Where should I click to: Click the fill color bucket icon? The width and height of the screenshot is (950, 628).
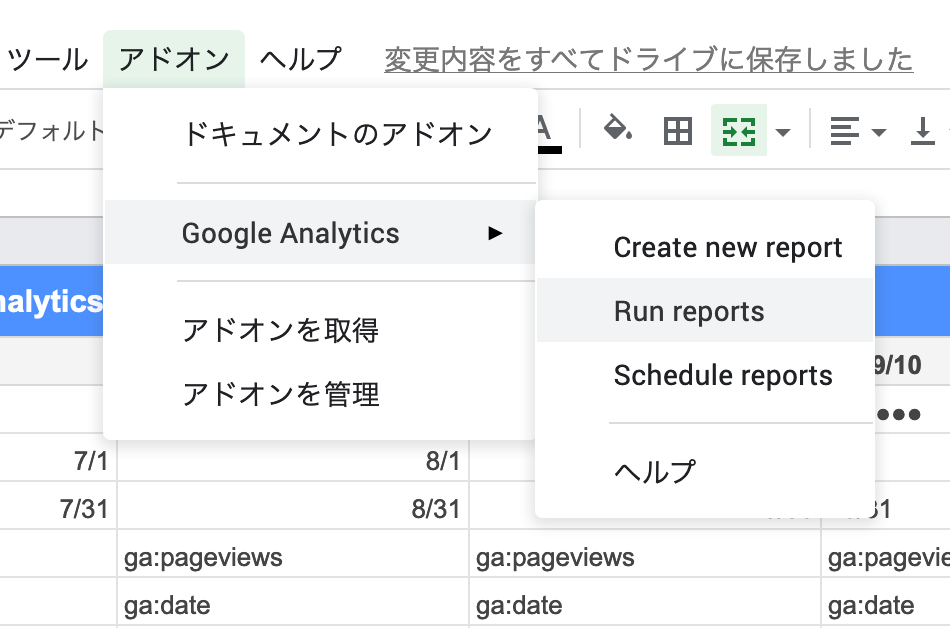(617, 128)
